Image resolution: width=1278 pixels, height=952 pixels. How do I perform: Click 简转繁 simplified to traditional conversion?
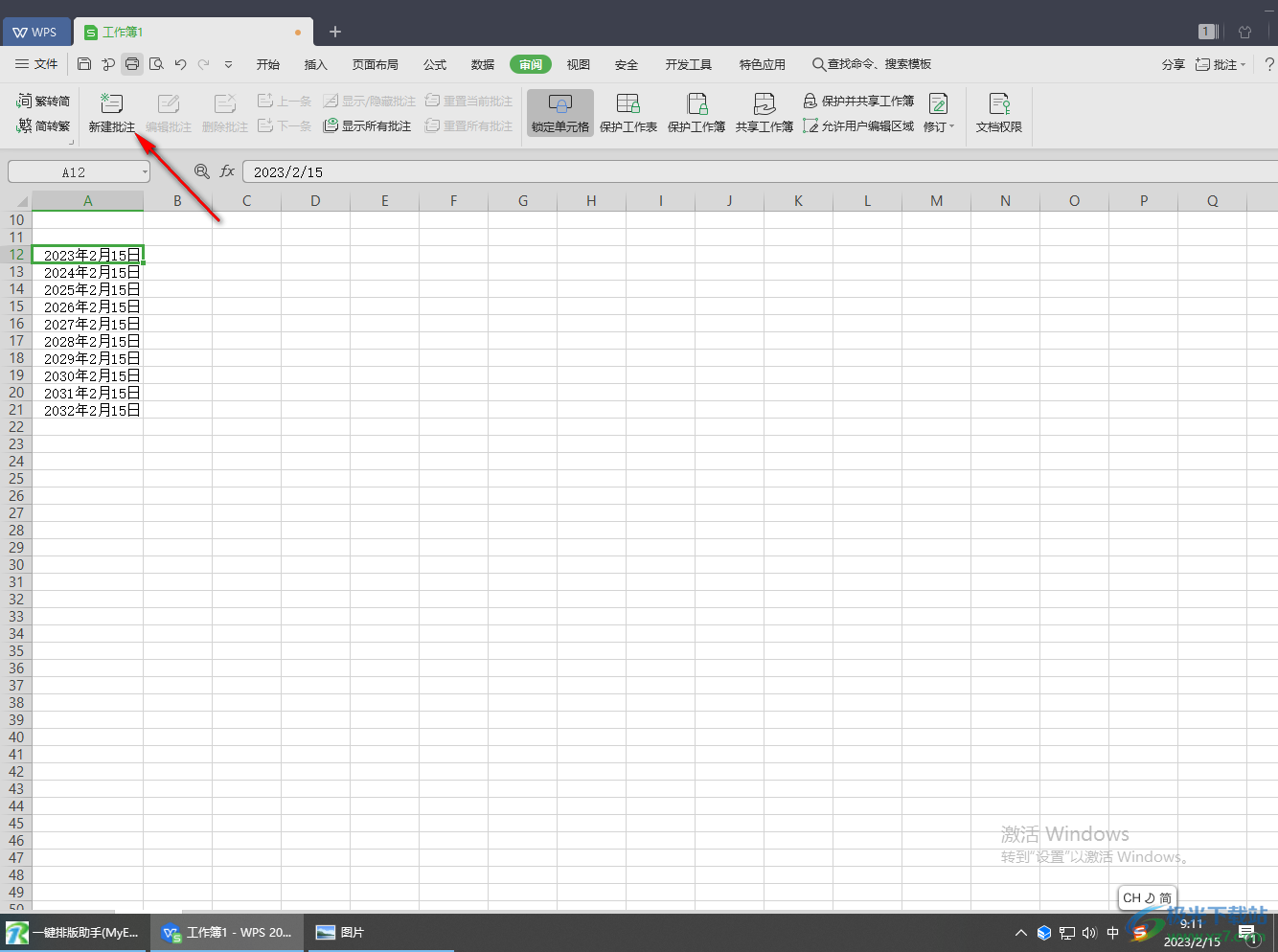click(43, 125)
